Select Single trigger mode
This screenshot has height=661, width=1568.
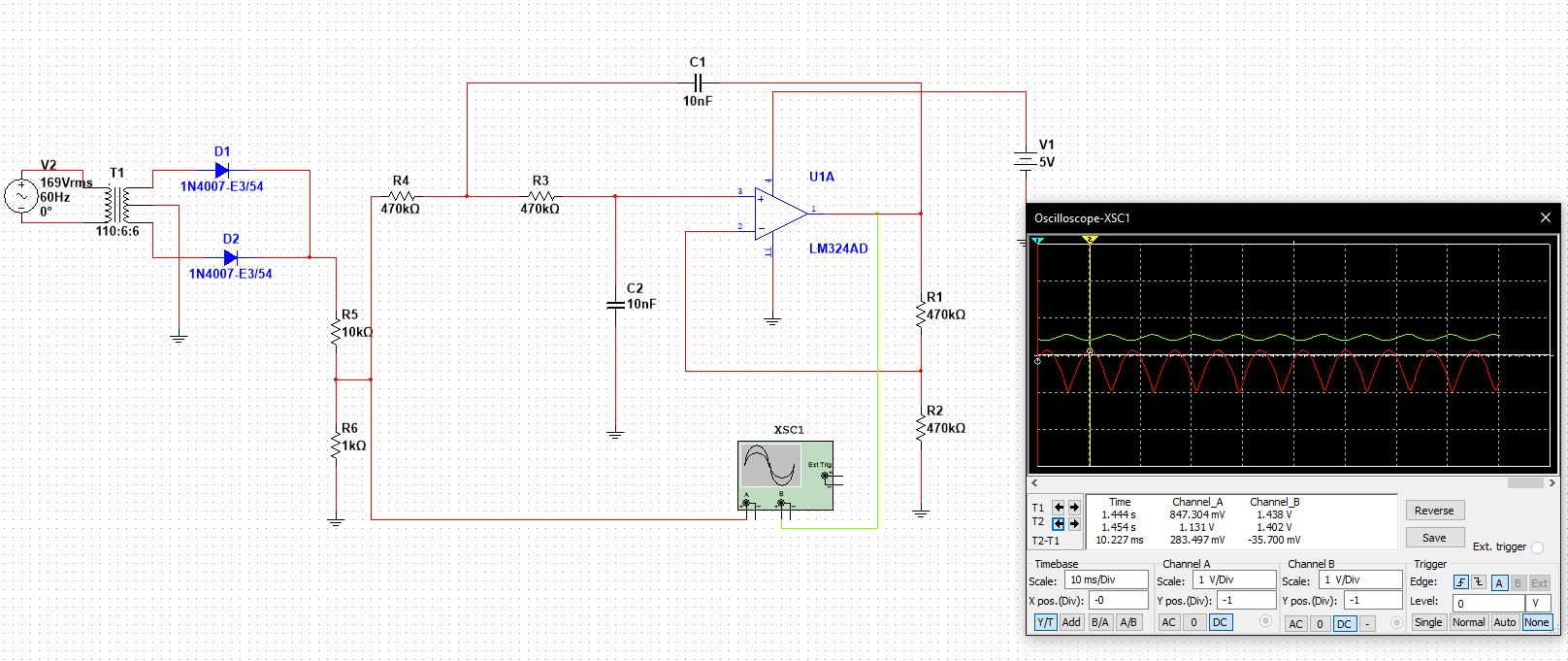tap(1428, 622)
